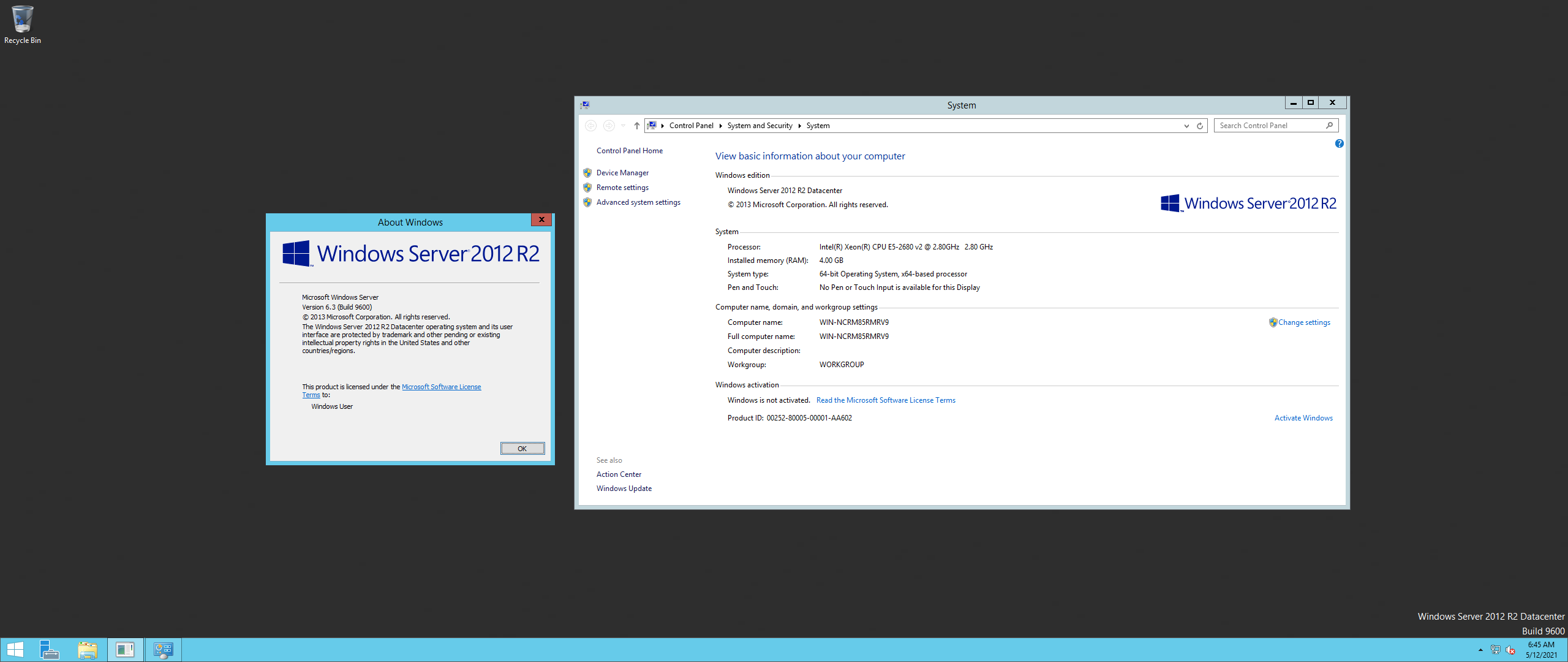
Task: Show hidden tray icons arrow
Action: coord(1480,650)
